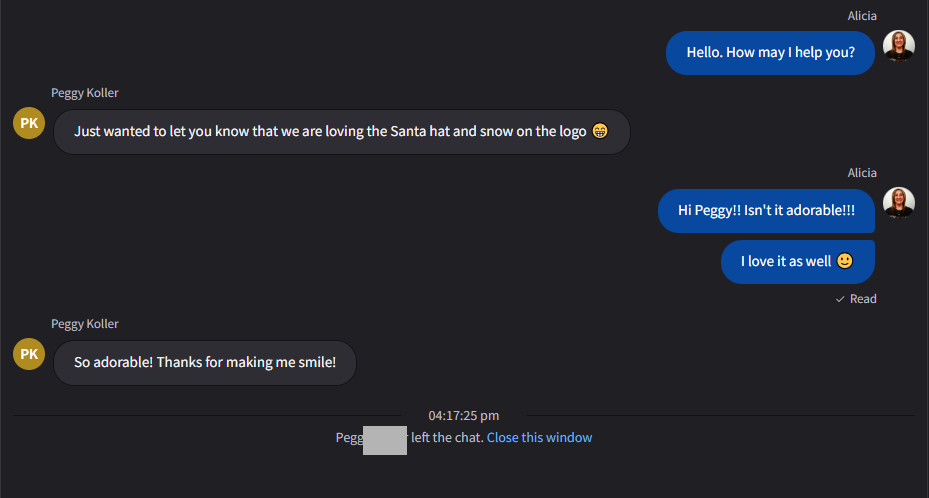Click the "left the chat" status text
Screen dimensions: 929x498
tap(447, 437)
